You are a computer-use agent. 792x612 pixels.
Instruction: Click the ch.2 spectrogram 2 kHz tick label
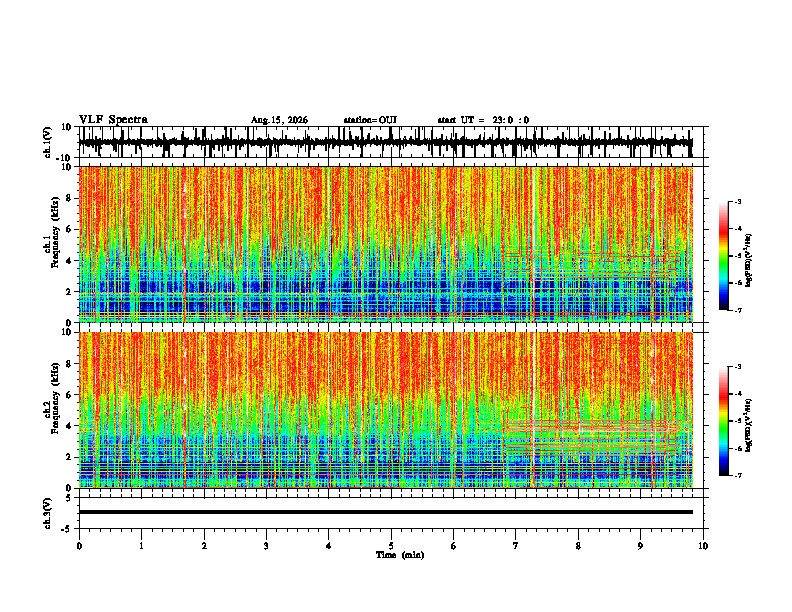(x=70, y=457)
